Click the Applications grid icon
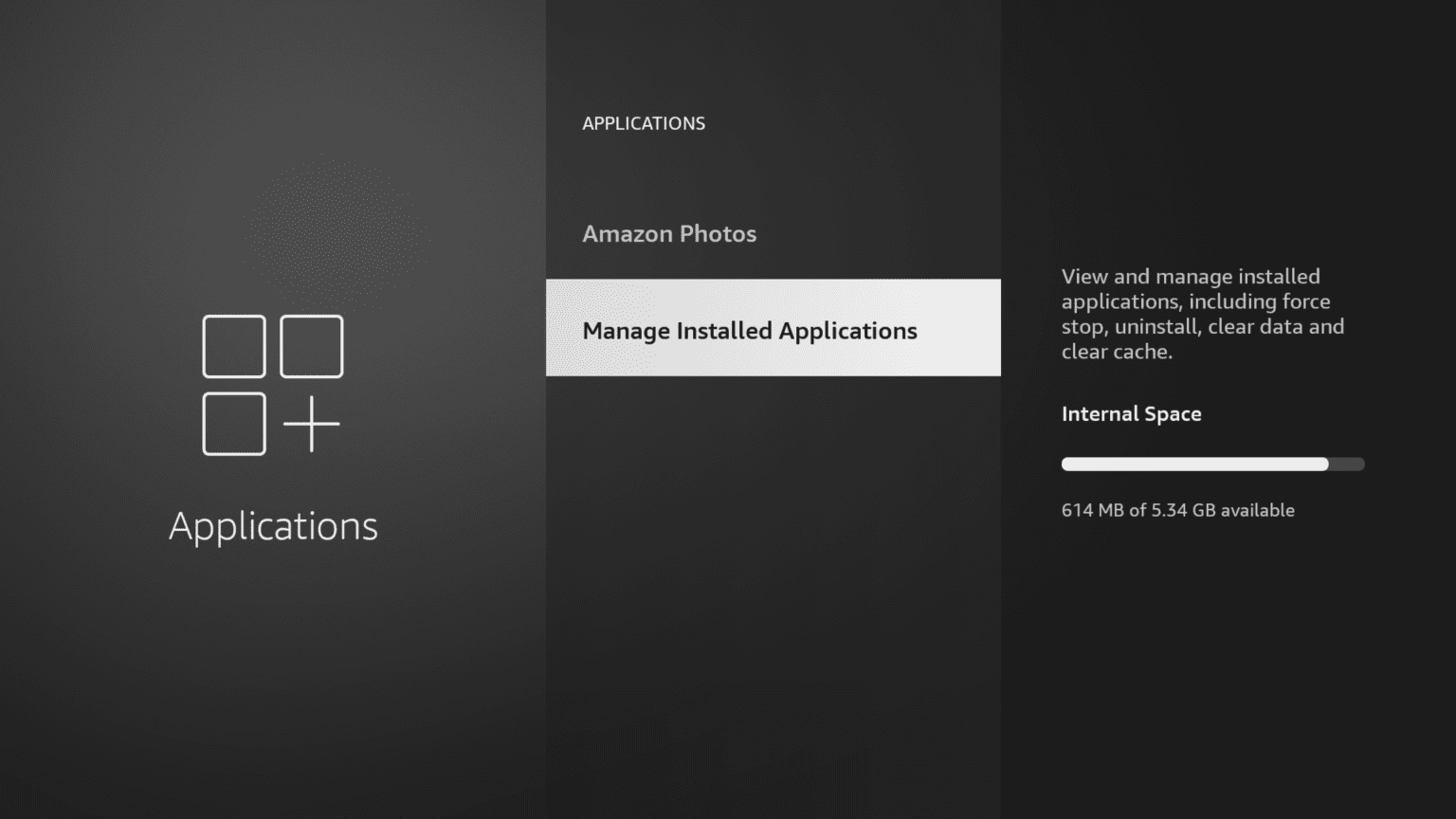The image size is (1456, 819). [273, 383]
